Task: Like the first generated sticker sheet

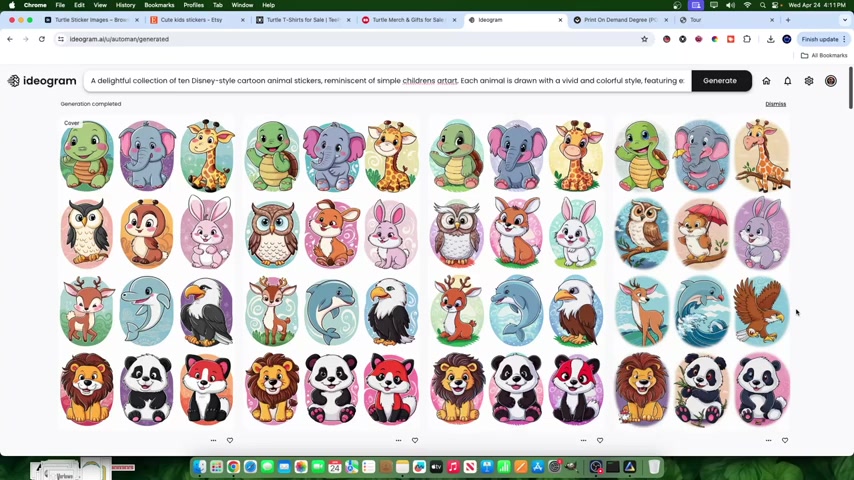Action: tap(230, 440)
